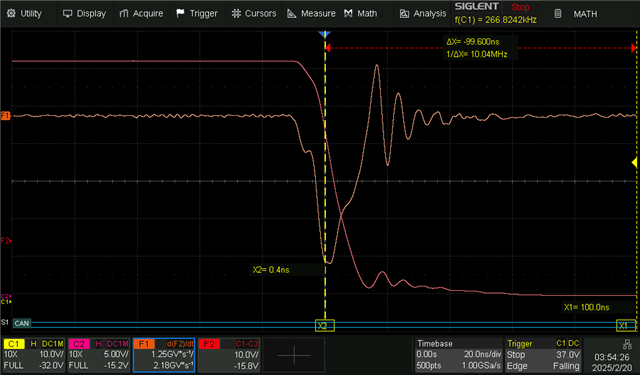Click the Math M icon
The image size is (640, 375).
pos(348,13)
